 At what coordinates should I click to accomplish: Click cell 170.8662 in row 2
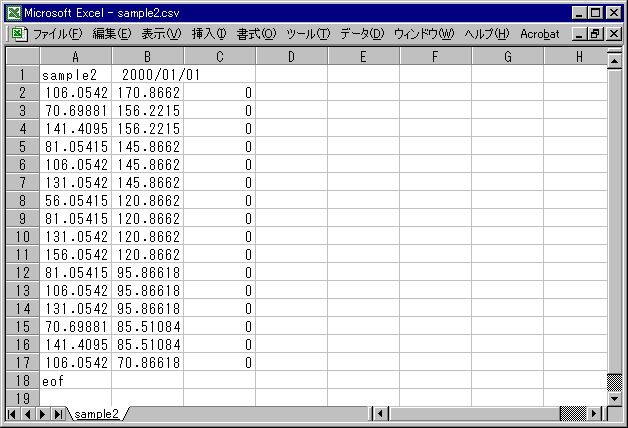pyautogui.click(x=147, y=92)
